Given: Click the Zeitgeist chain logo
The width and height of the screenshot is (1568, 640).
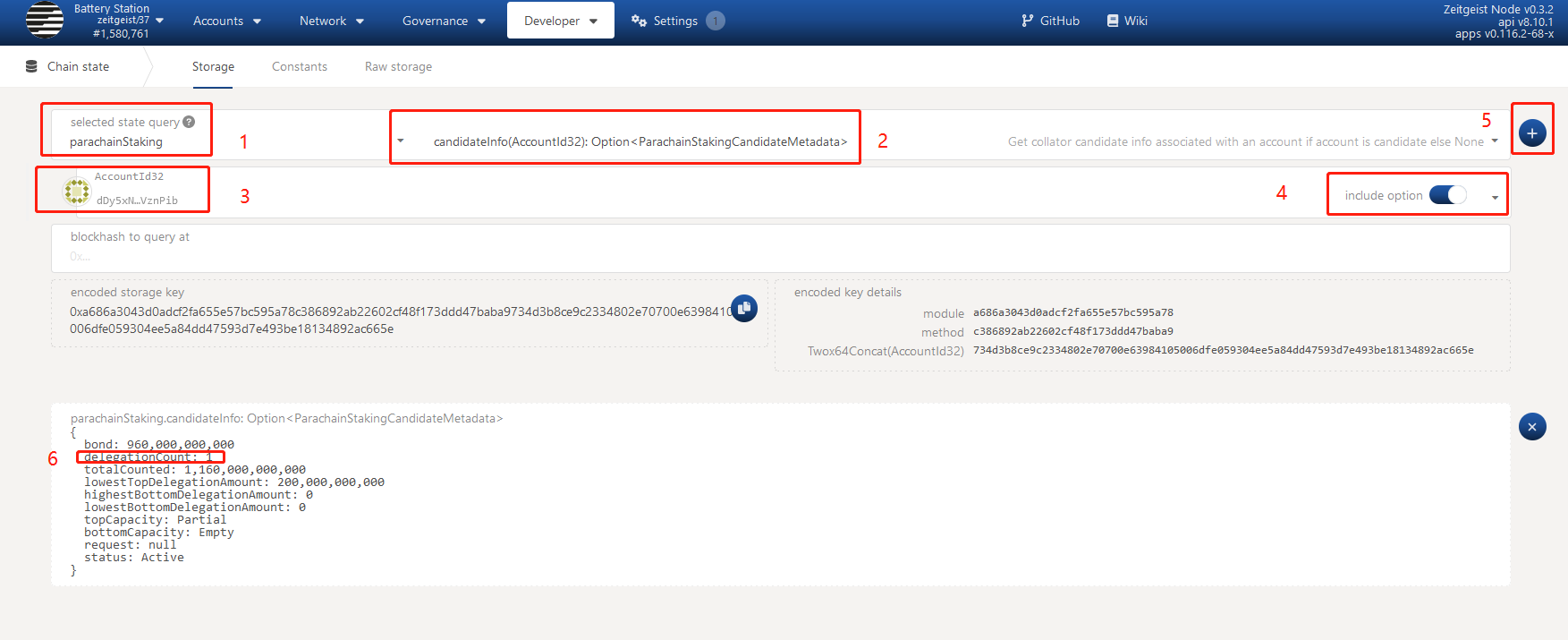Looking at the screenshot, I should pos(45,21).
